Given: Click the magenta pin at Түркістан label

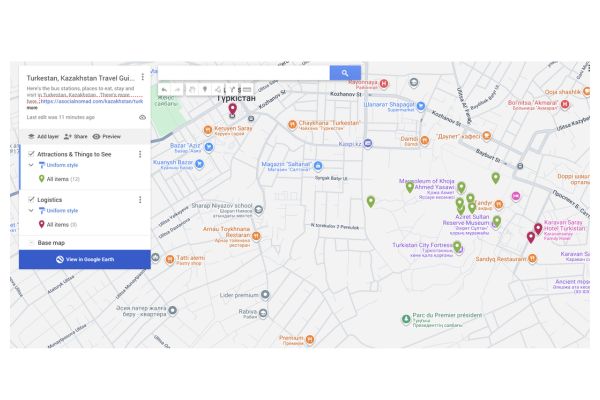Looking at the screenshot, I should [x=232, y=109].
